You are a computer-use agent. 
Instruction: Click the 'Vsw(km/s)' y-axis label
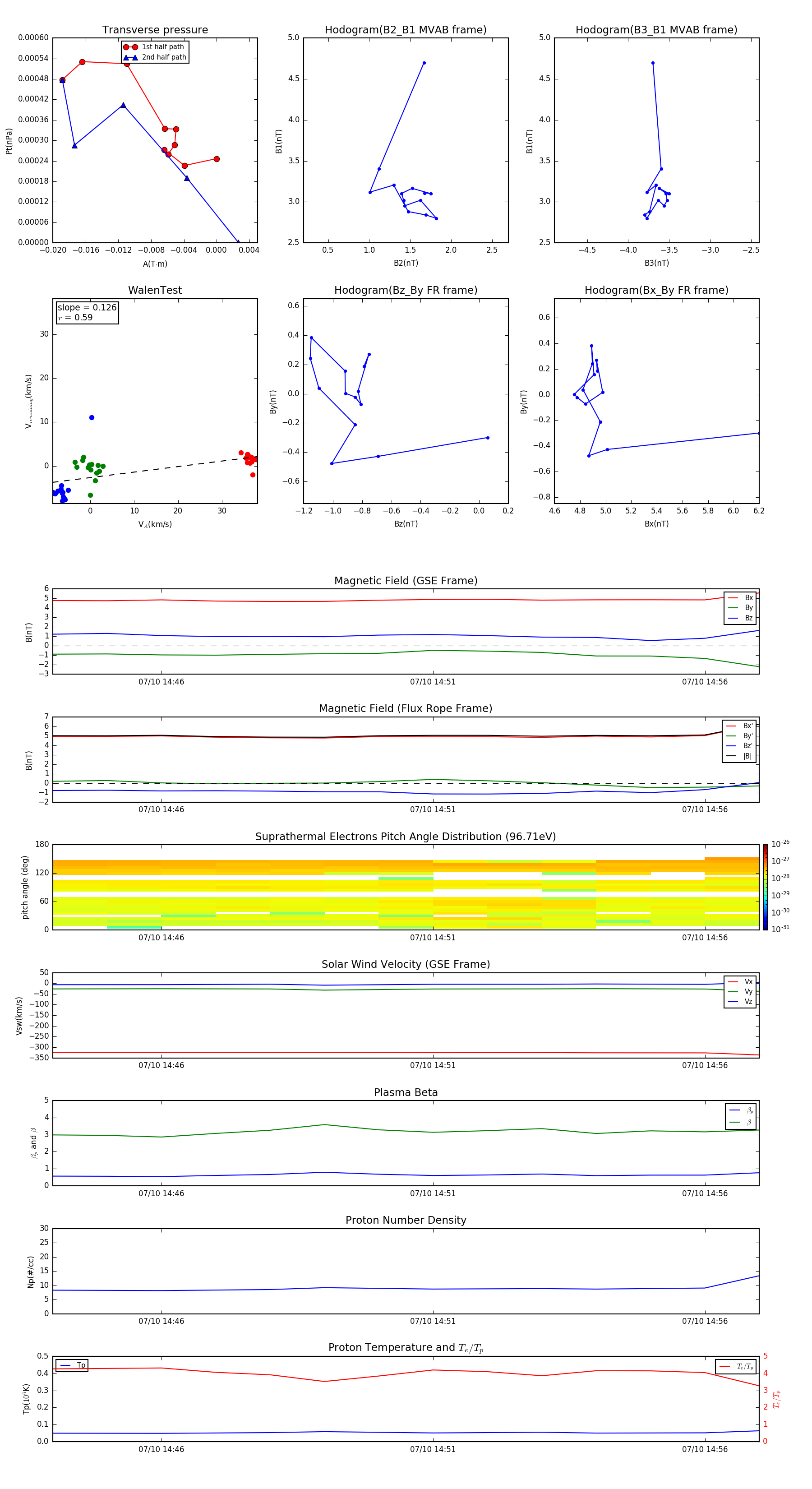click(19, 1016)
